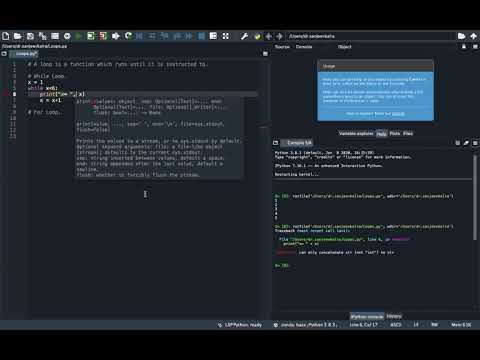The width and height of the screenshot is (480, 360).
Task: Open the file switcher list icon
Action: (x=55, y=36)
